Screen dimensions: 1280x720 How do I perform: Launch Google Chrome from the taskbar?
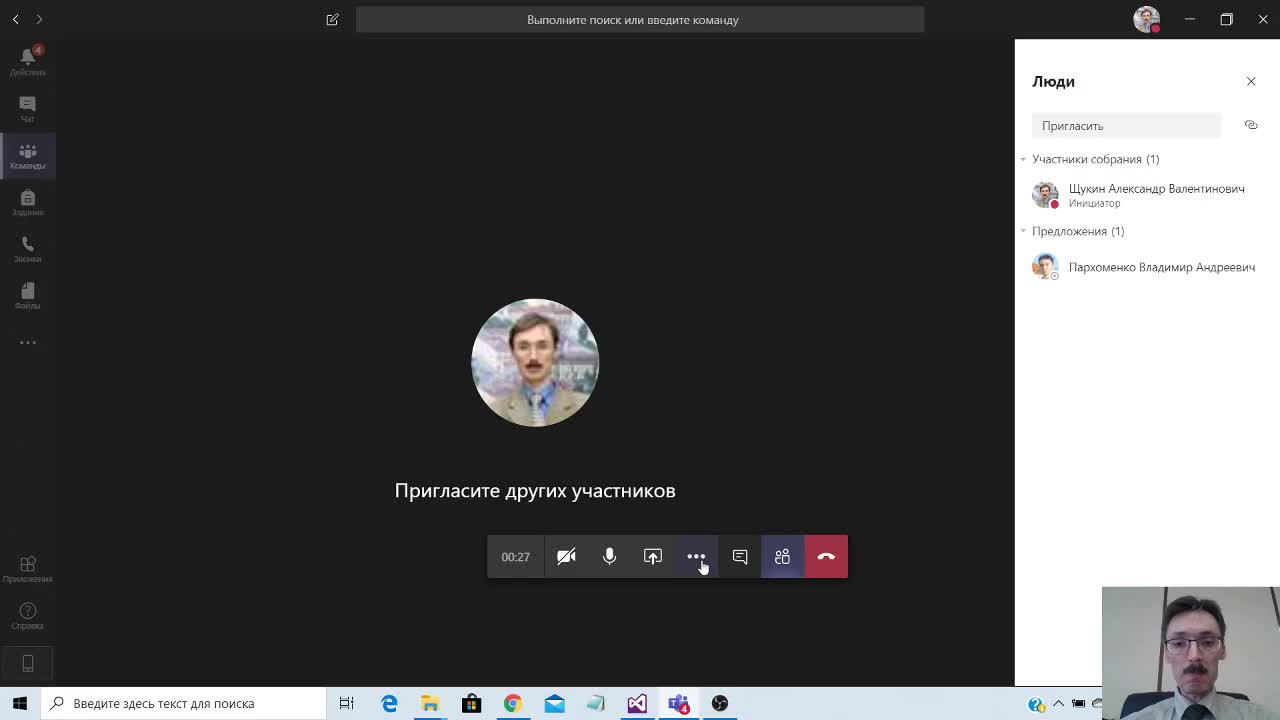512,703
